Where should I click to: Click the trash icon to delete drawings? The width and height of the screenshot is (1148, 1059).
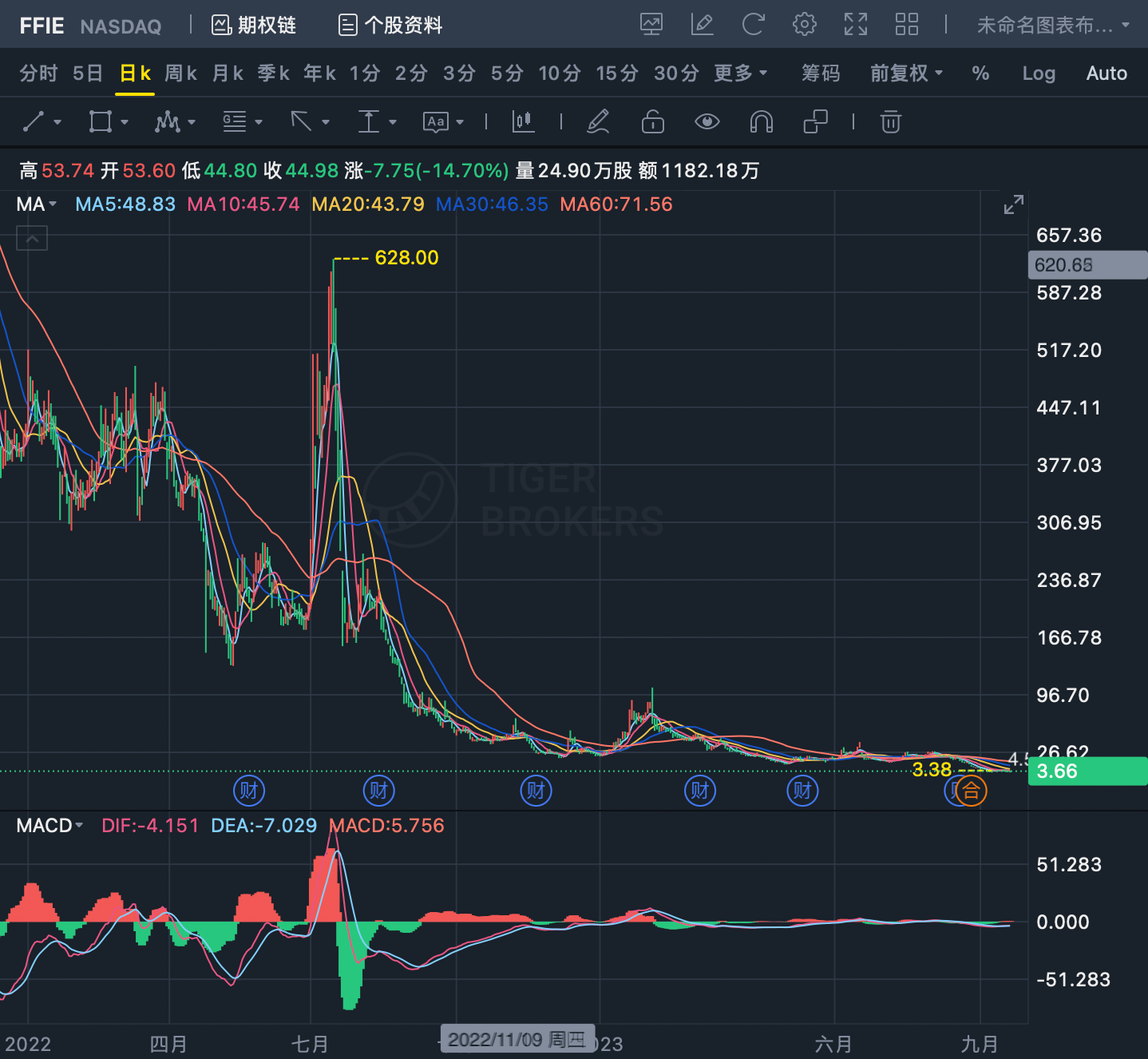coord(891,121)
